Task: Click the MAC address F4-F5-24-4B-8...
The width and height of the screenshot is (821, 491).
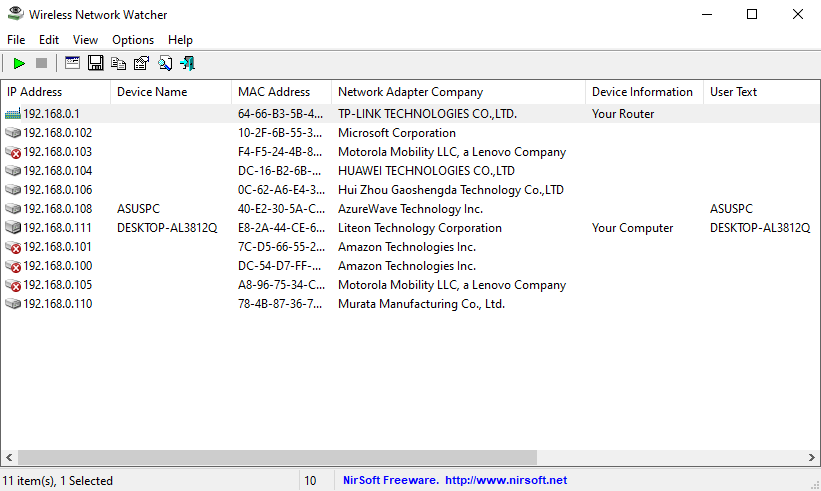Action: point(280,152)
